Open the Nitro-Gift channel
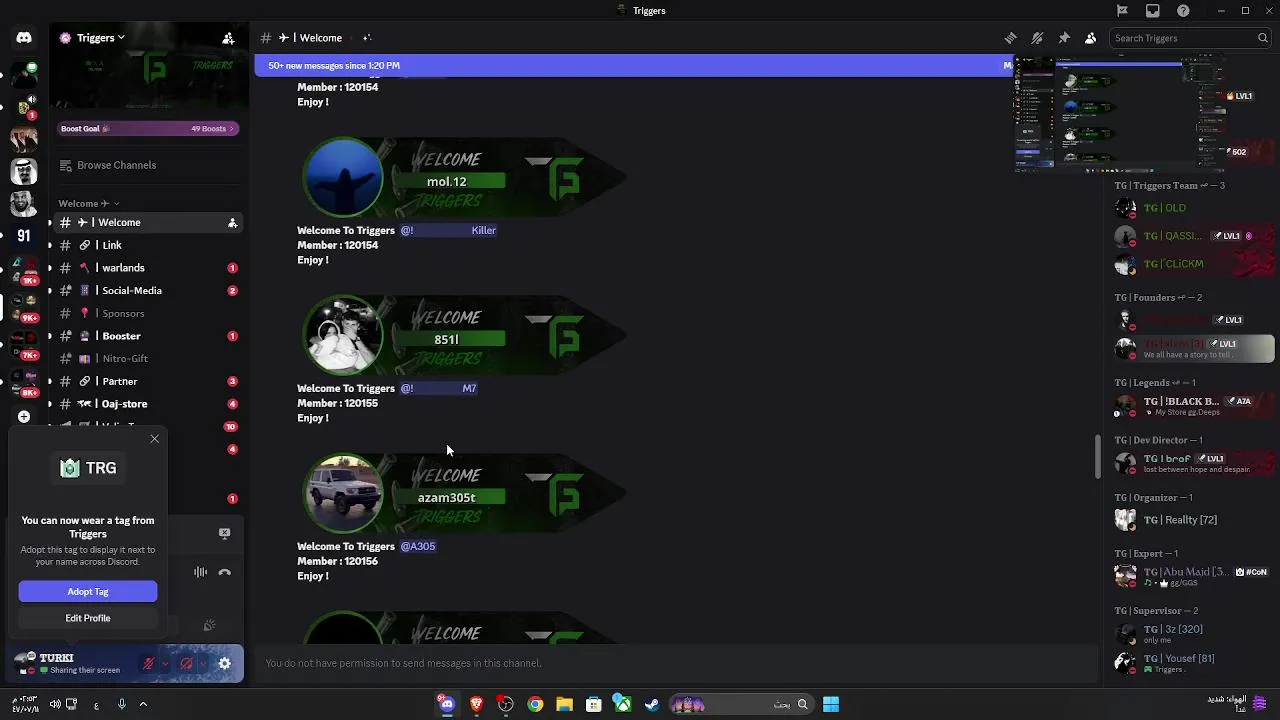 coord(146,358)
